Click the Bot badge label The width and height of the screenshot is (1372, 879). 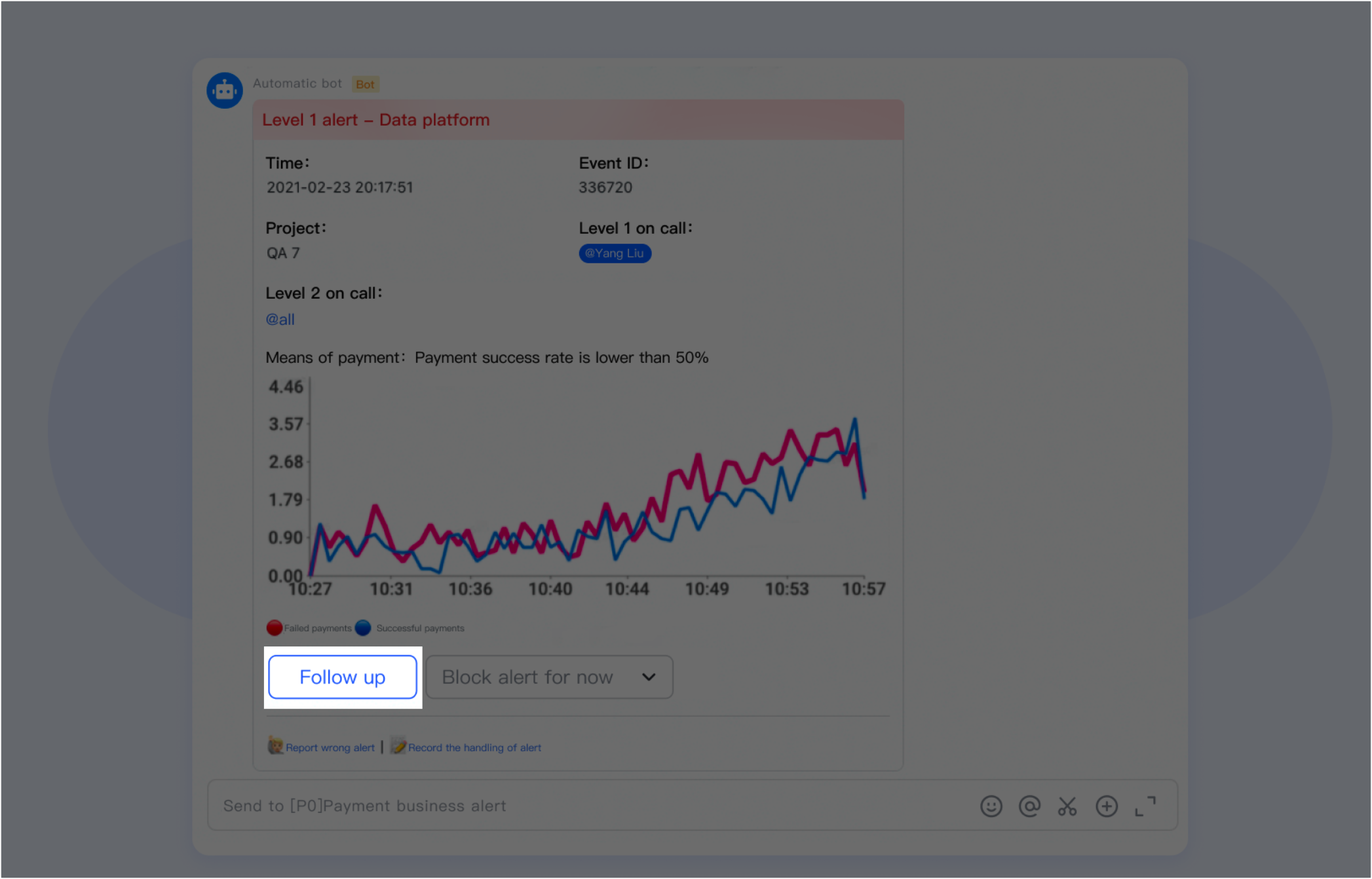[x=366, y=84]
